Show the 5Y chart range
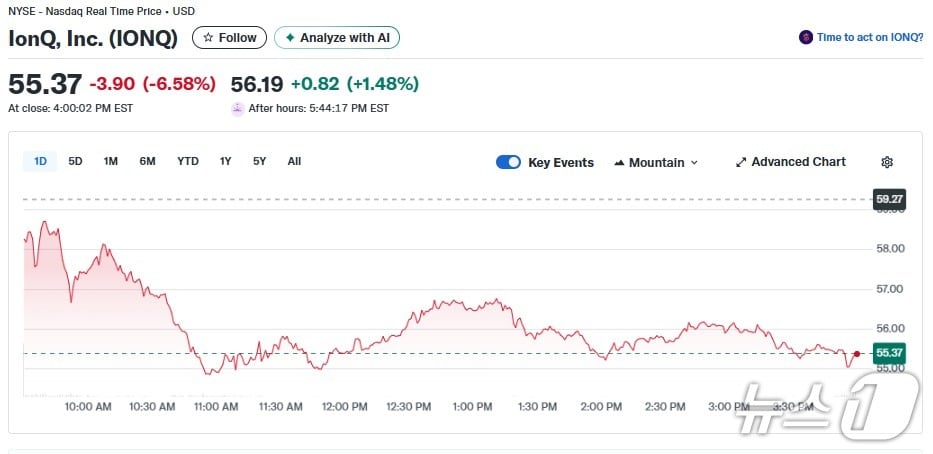This screenshot has height=454, width=933. (x=260, y=161)
